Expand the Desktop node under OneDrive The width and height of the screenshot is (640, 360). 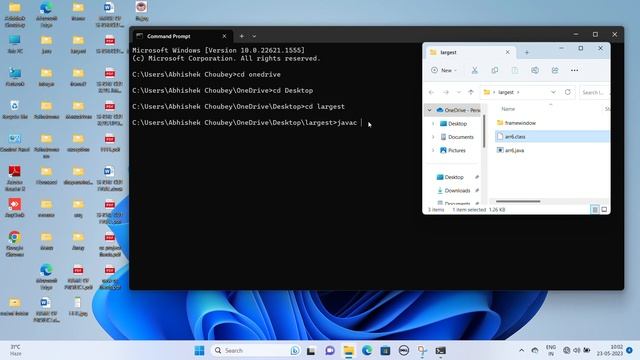(x=433, y=124)
